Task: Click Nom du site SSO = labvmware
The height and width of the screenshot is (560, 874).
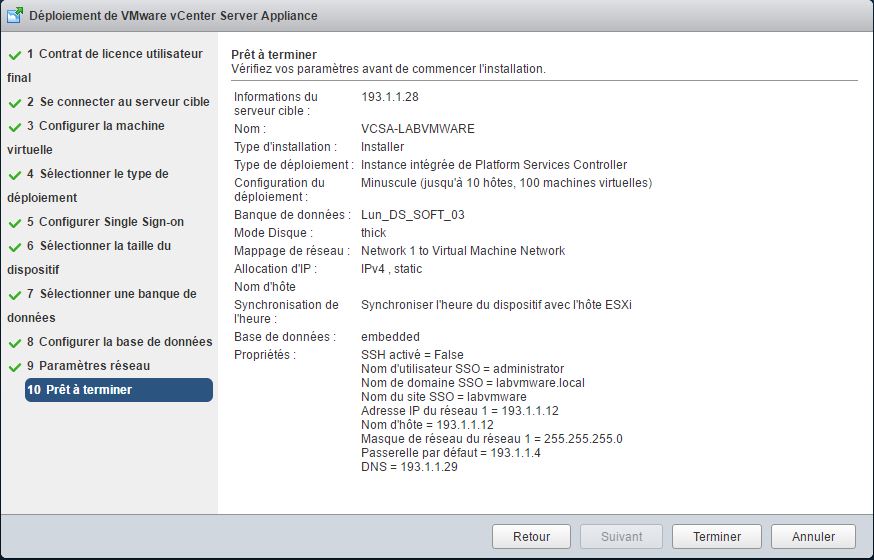Action: point(444,397)
